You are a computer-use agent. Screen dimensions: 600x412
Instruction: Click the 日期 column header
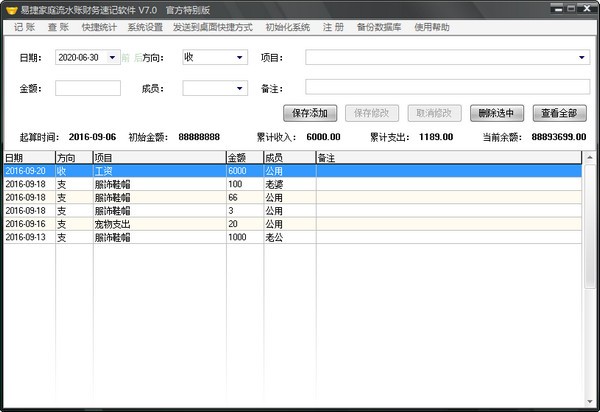point(28,158)
